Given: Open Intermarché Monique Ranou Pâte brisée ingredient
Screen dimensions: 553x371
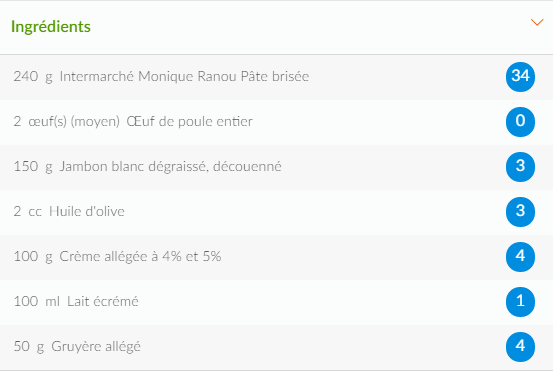Looking at the screenshot, I should click(x=184, y=76).
